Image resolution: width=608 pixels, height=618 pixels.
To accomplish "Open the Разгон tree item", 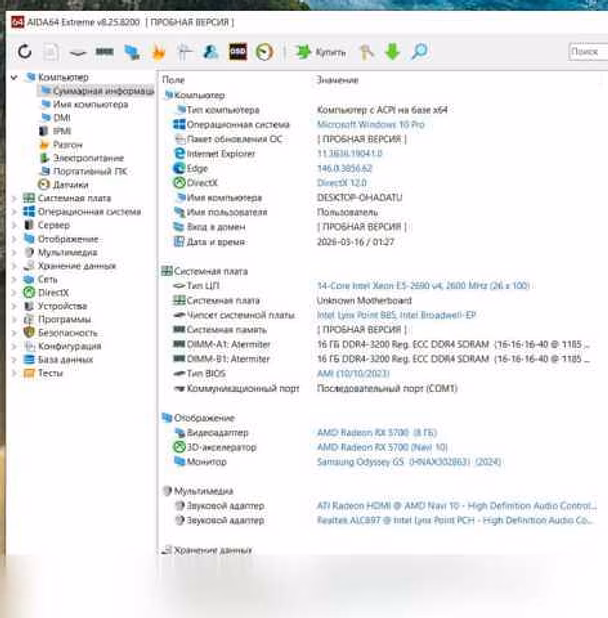I will [x=61, y=145].
